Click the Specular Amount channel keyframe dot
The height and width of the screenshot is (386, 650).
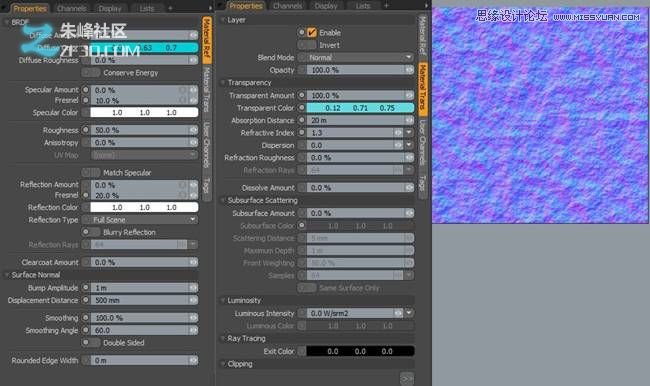point(85,90)
